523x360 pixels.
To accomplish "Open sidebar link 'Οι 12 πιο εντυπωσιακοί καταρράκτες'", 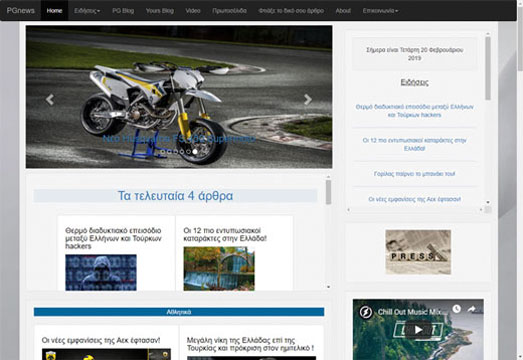I will click(414, 144).
